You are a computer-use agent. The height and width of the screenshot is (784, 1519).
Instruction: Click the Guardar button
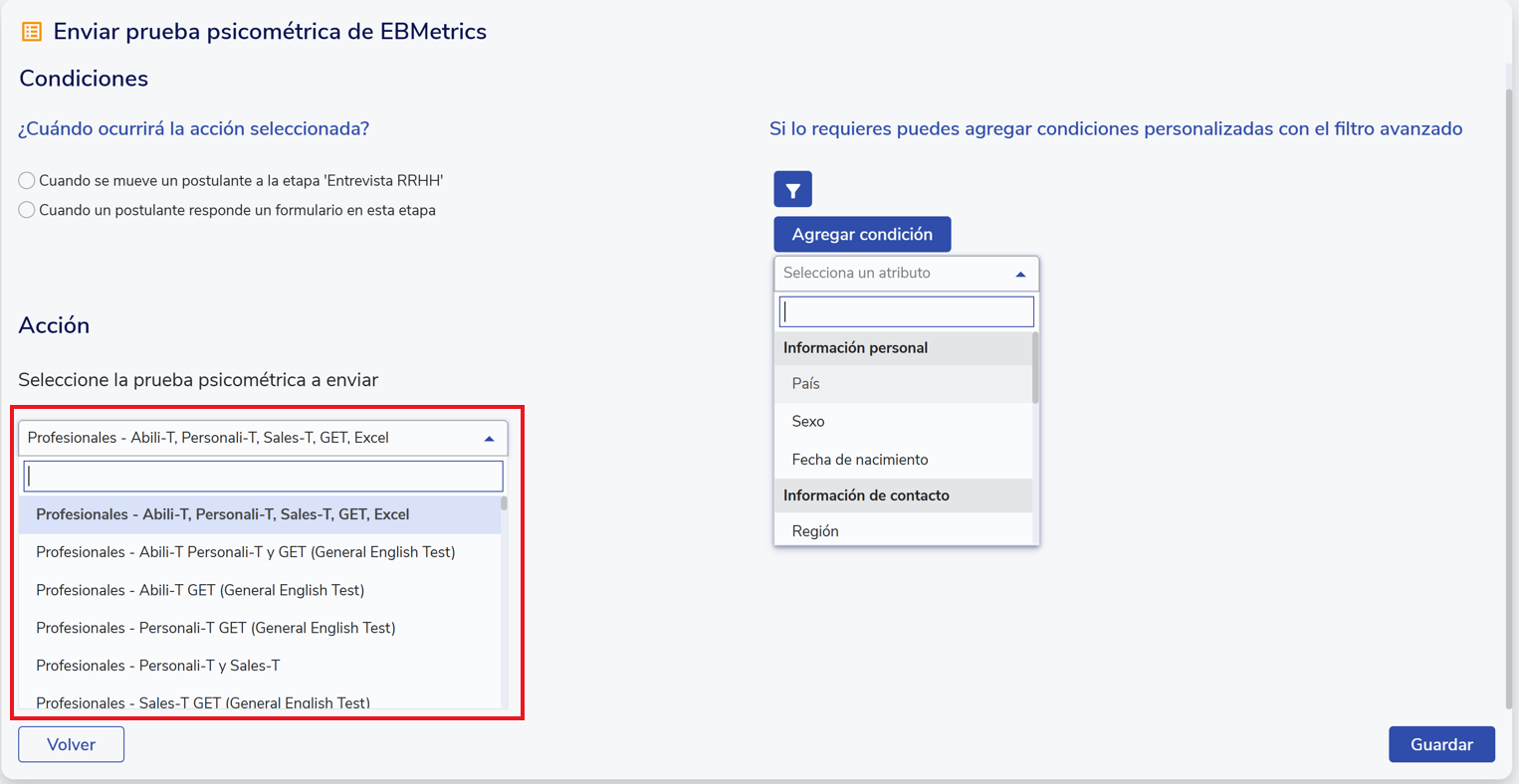(x=1441, y=744)
